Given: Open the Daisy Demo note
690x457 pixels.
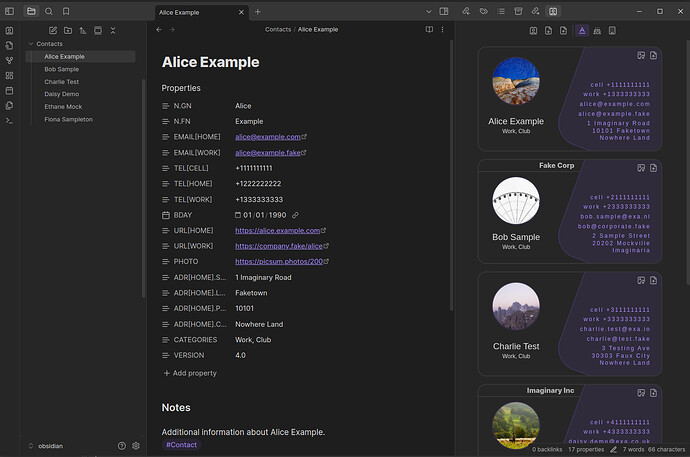Looking at the screenshot, I should click(x=62, y=94).
